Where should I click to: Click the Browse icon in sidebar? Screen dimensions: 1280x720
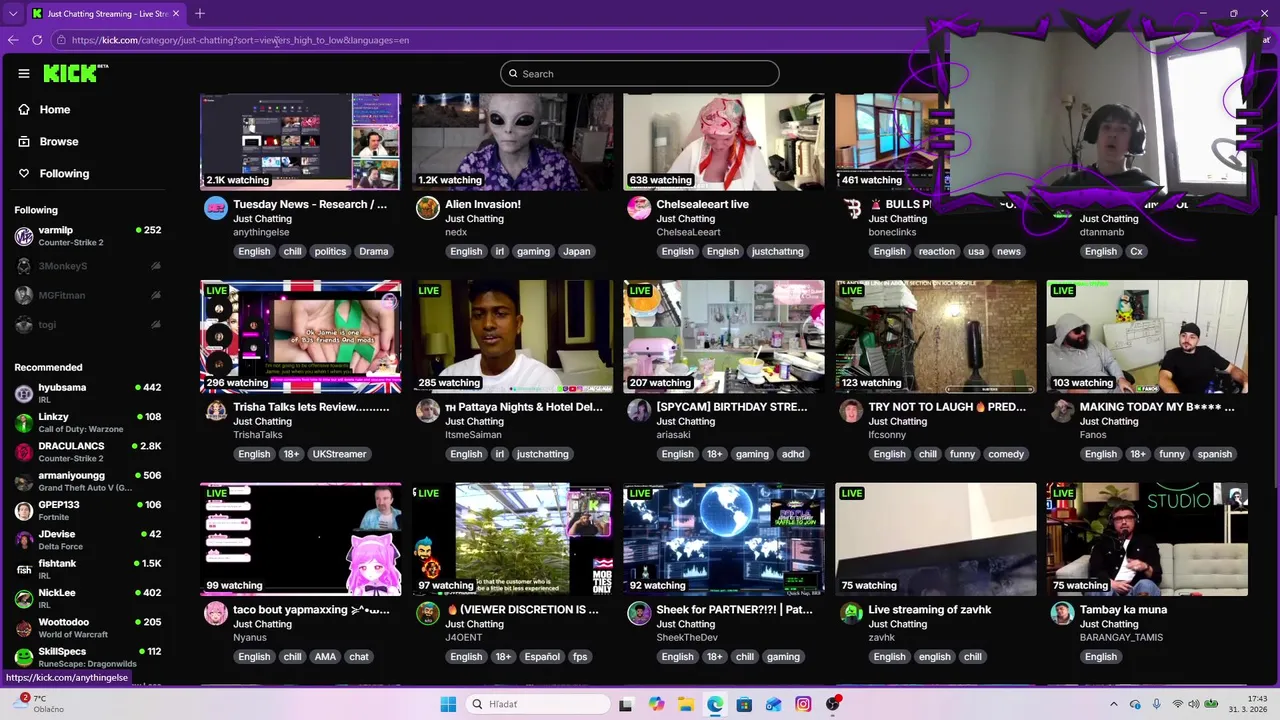pyautogui.click(x=24, y=141)
